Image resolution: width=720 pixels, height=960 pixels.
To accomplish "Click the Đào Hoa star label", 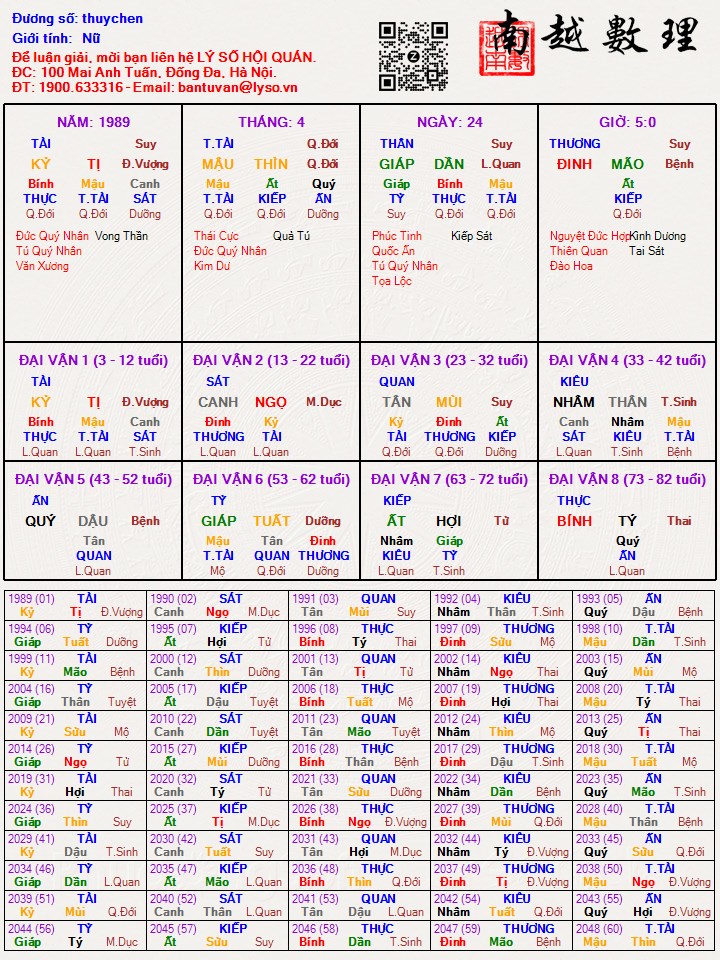I will pos(571,266).
